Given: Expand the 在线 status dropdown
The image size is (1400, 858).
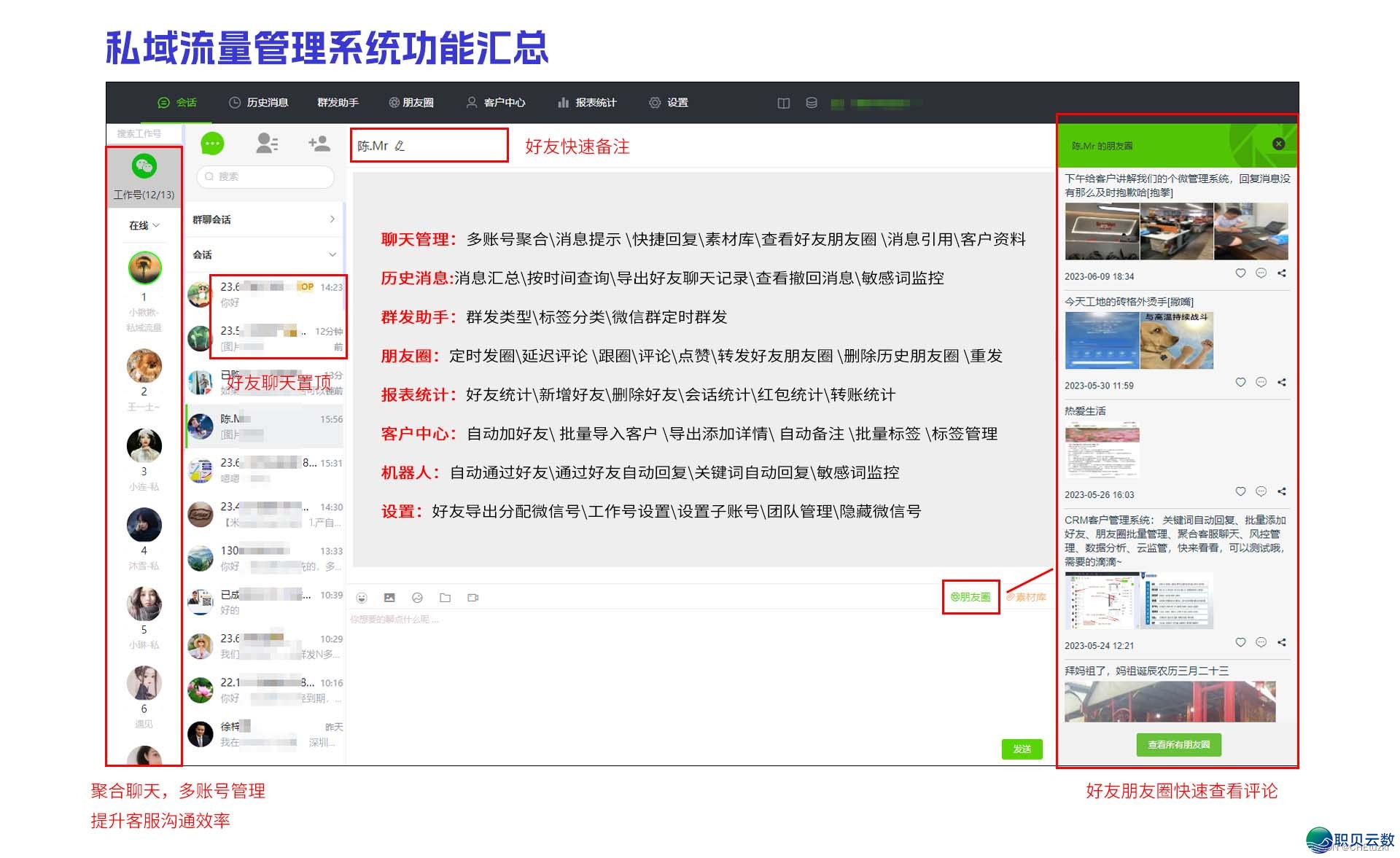Looking at the screenshot, I should (x=144, y=226).
